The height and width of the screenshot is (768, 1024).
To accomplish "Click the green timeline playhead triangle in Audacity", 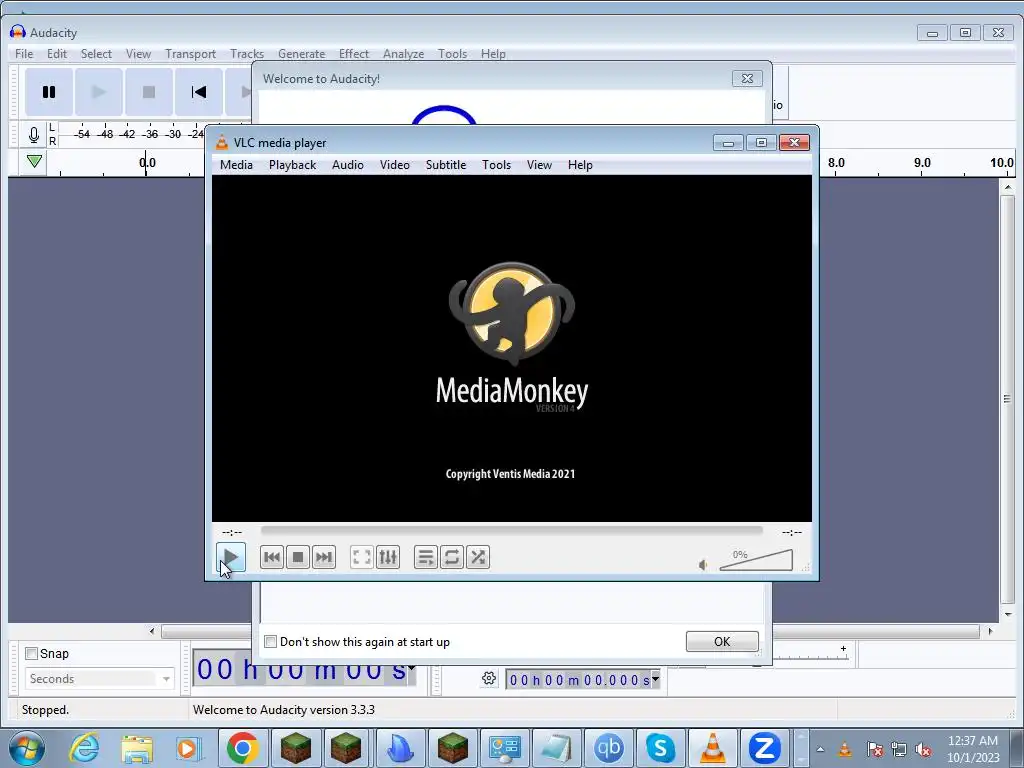I will pos(35,161).
